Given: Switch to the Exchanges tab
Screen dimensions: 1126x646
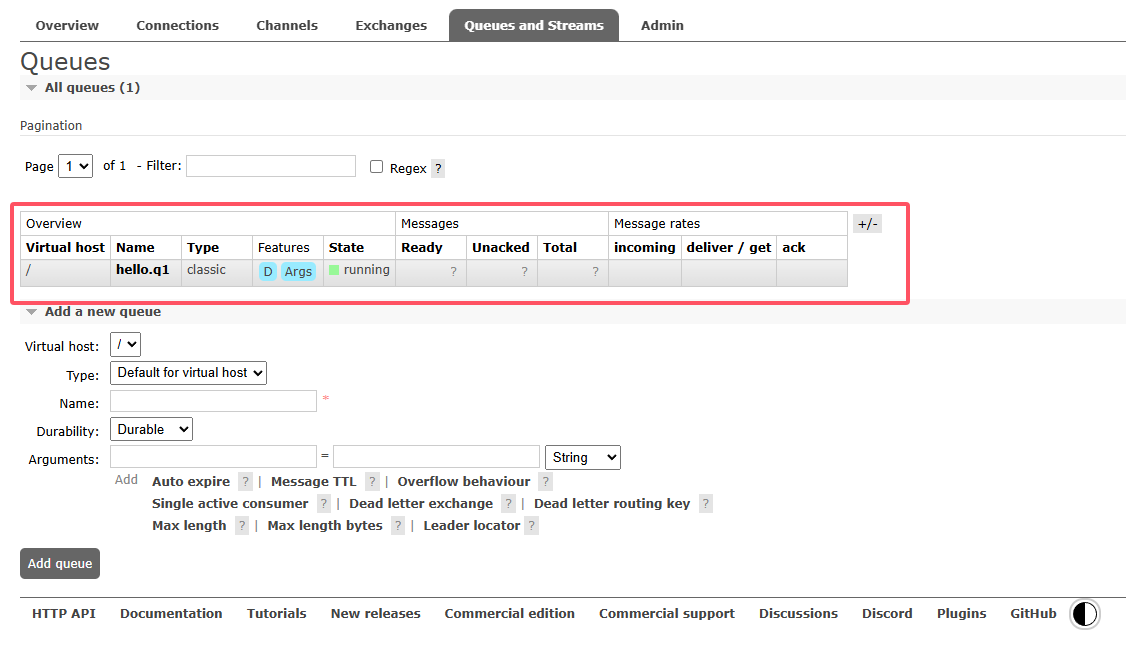Looking at the screenshot, I should pyautogui.click(x=391, y=25).
